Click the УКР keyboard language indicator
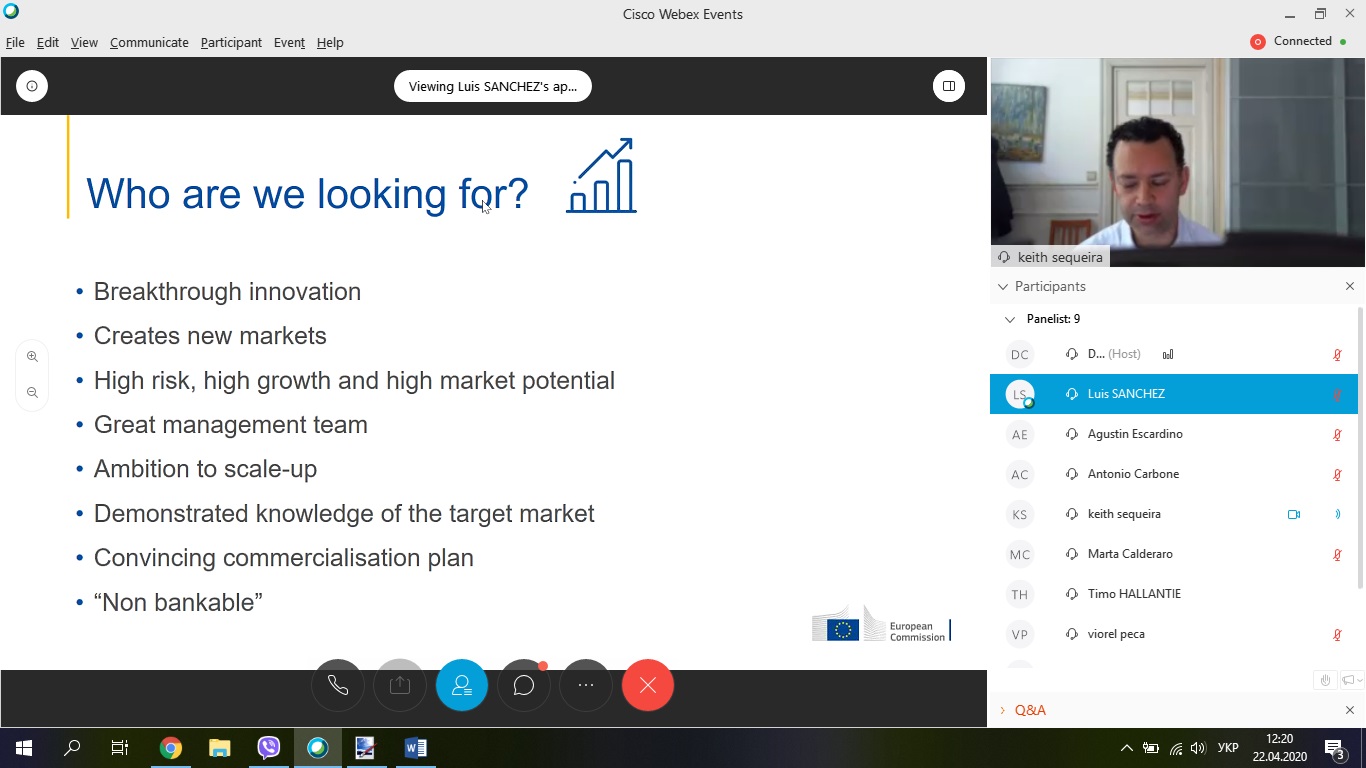The image size is (1366, 768). coord(1228,747)
